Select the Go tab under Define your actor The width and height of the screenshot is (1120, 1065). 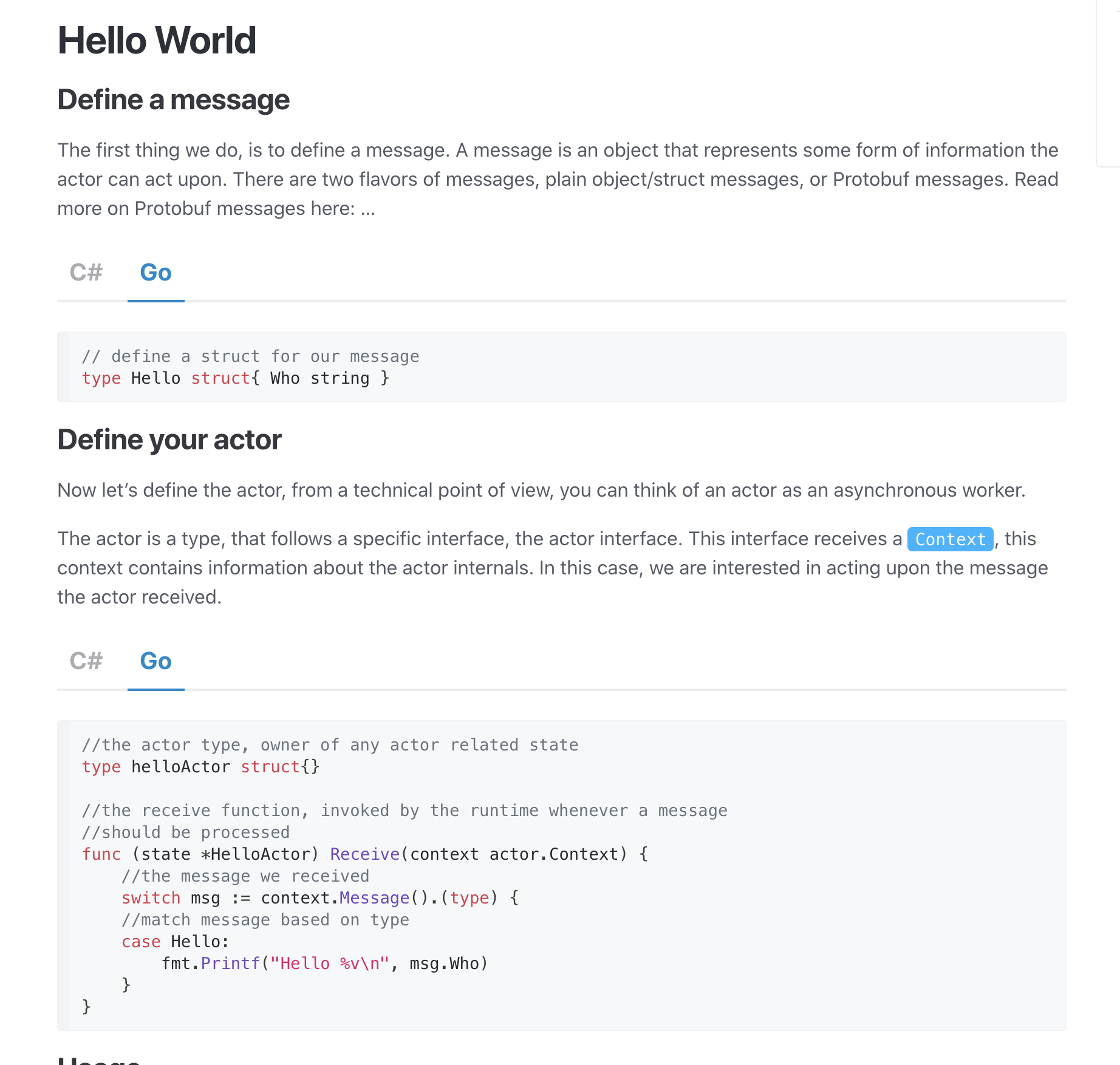[155, 661]
